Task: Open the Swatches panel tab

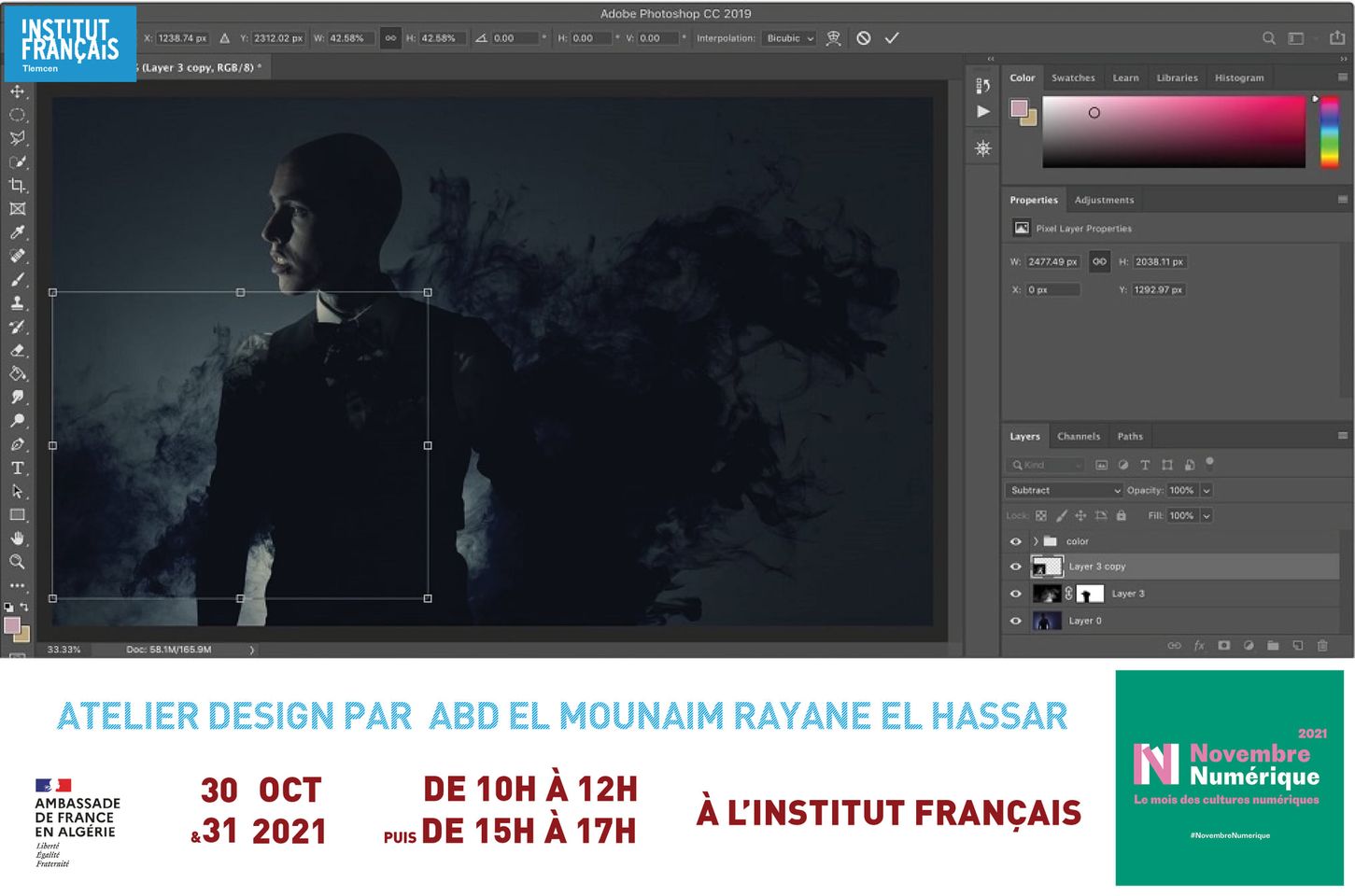Action: pos(1073,77)
